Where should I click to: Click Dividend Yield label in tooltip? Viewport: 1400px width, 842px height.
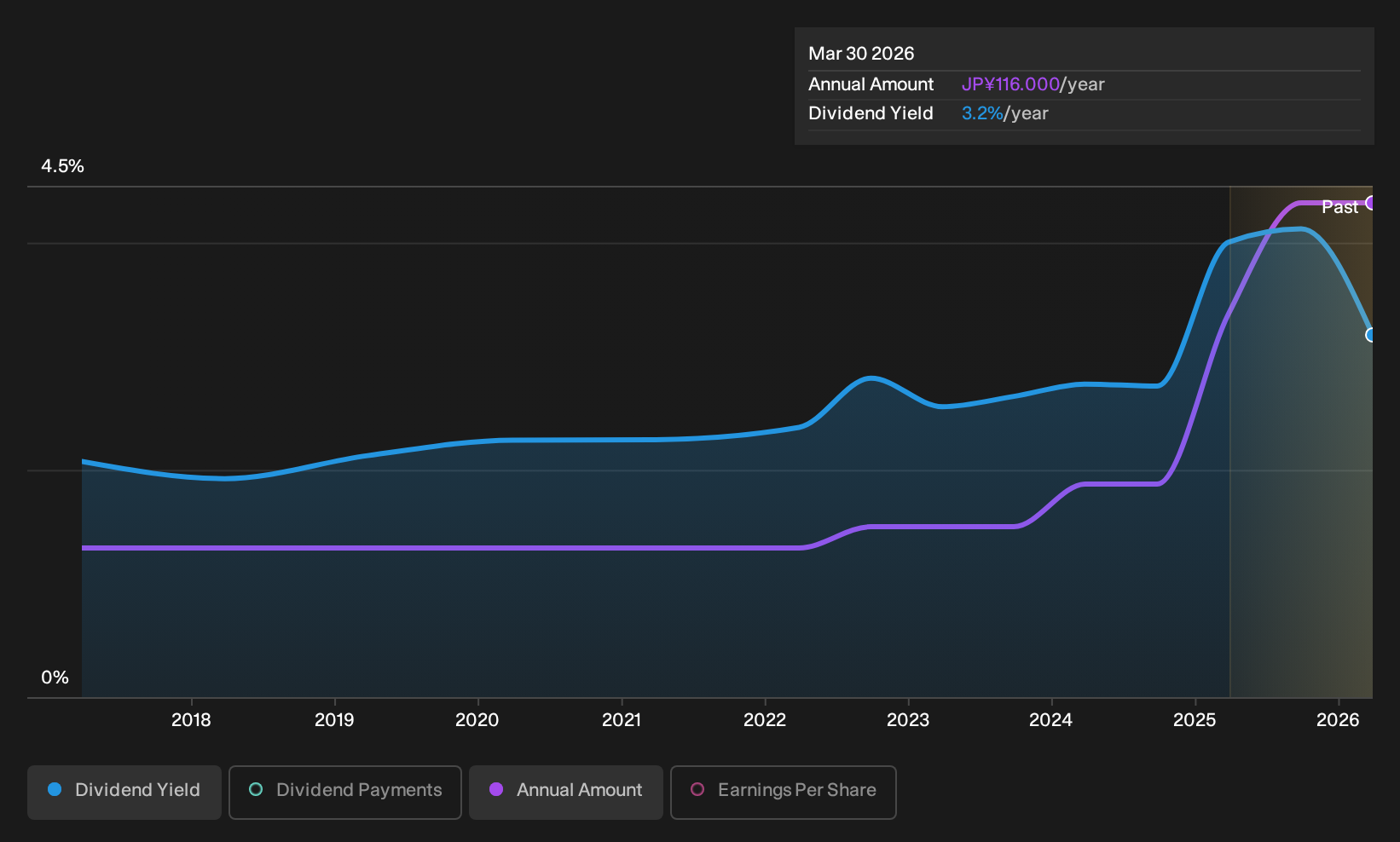(871, 113)
